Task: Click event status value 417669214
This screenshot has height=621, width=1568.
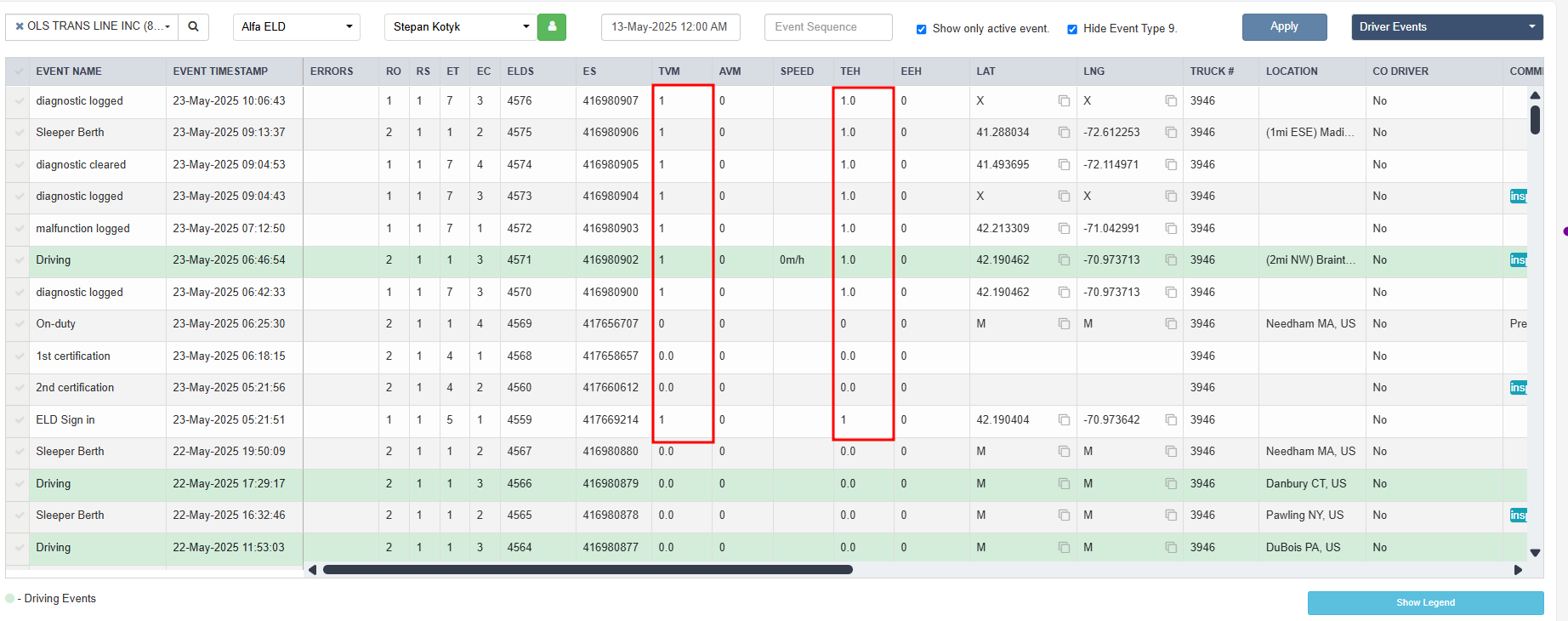Action: [x=611, y=419]
